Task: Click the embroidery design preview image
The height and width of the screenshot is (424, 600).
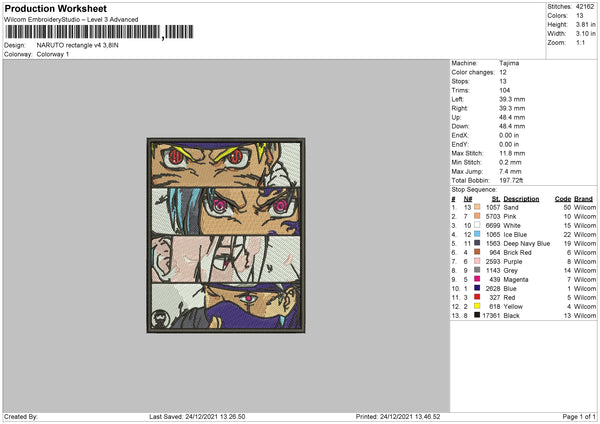Action: point(226,235)
